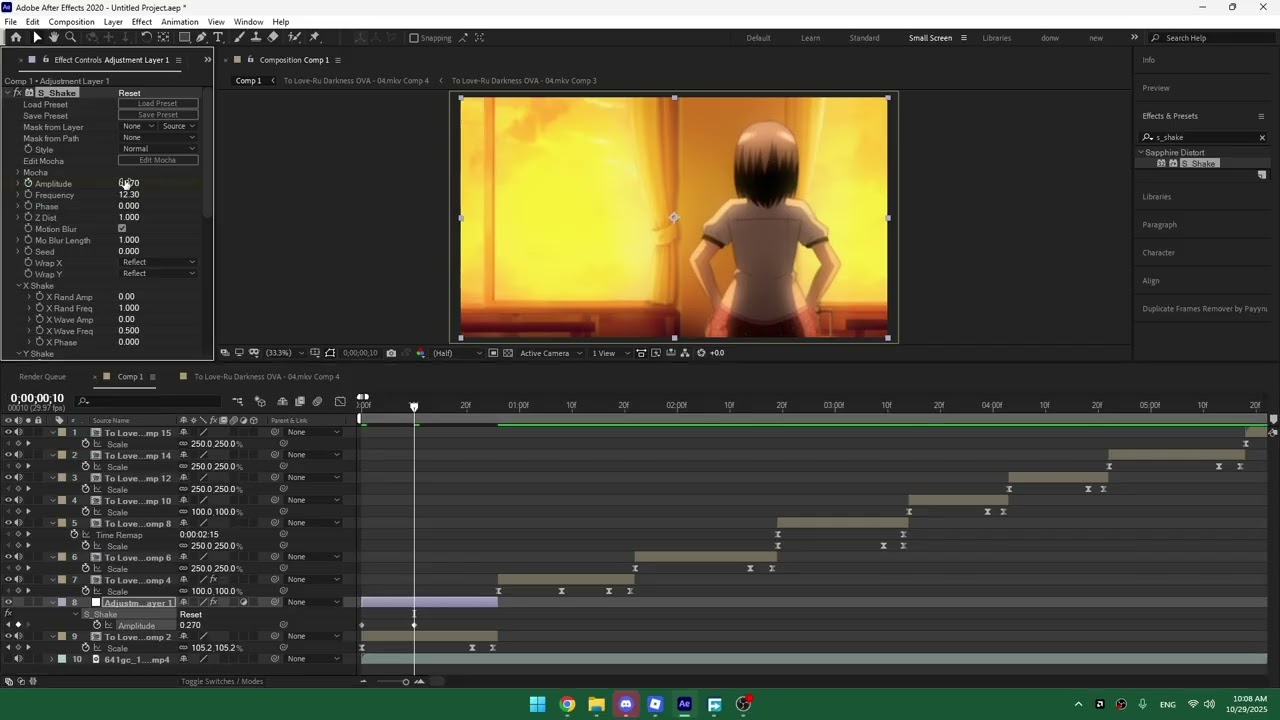Open the Wrap X Reflect dropdown
The image size is (1280, 720).
(159, 262)
